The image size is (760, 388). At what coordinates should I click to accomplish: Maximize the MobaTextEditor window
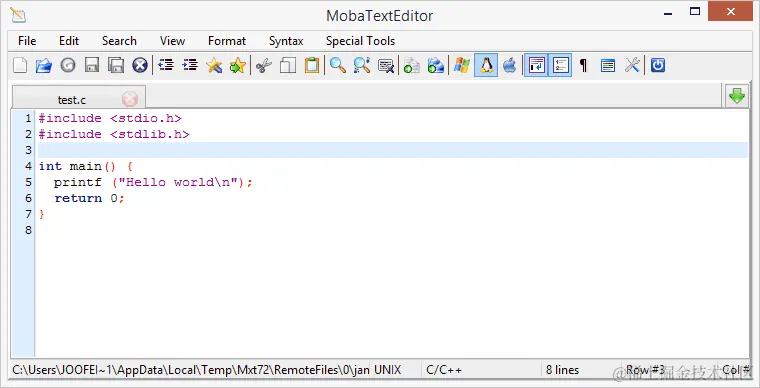tap(695, 12)
